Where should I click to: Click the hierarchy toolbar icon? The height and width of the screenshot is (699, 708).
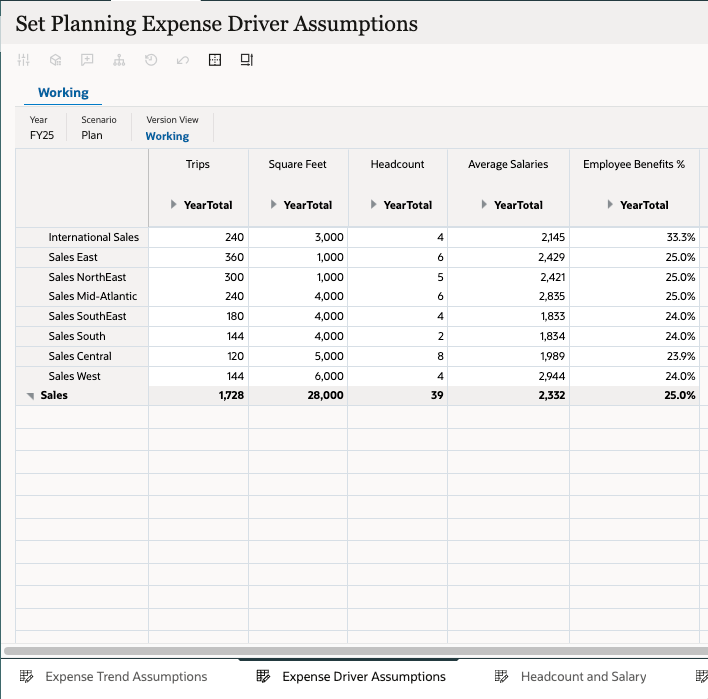pyautogui.click(x=119, y=60)
